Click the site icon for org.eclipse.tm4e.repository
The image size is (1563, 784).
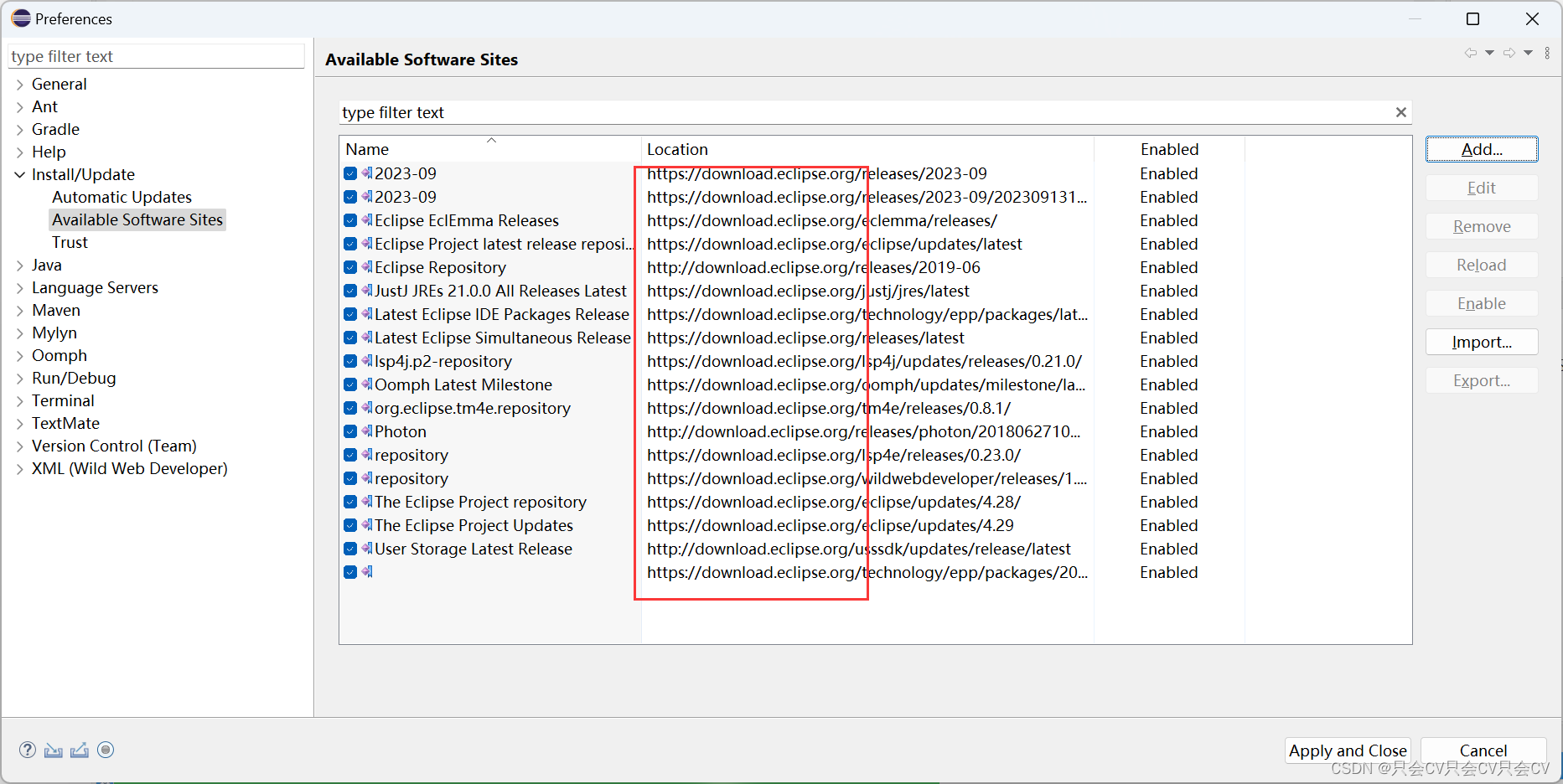pos(367,408)
